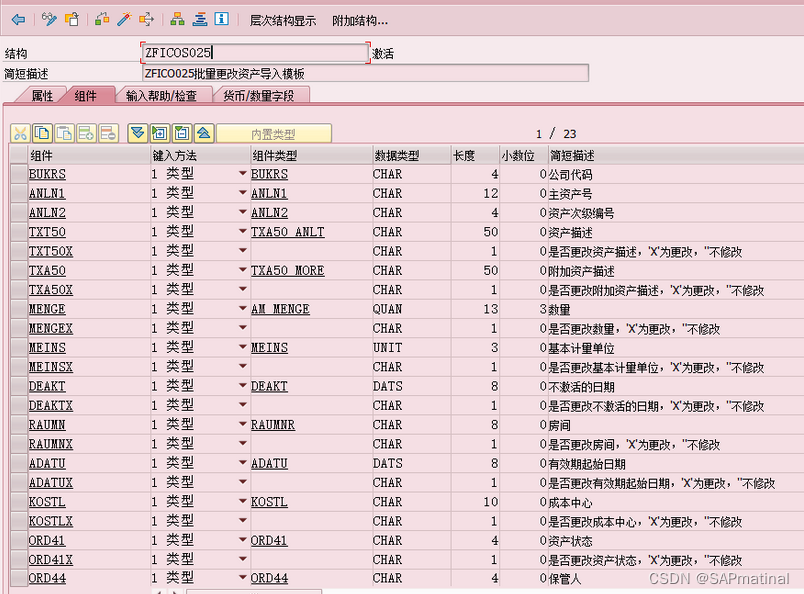
Task: Open typing method dropdown for TXT50X row
Action: tap(243, 251)
